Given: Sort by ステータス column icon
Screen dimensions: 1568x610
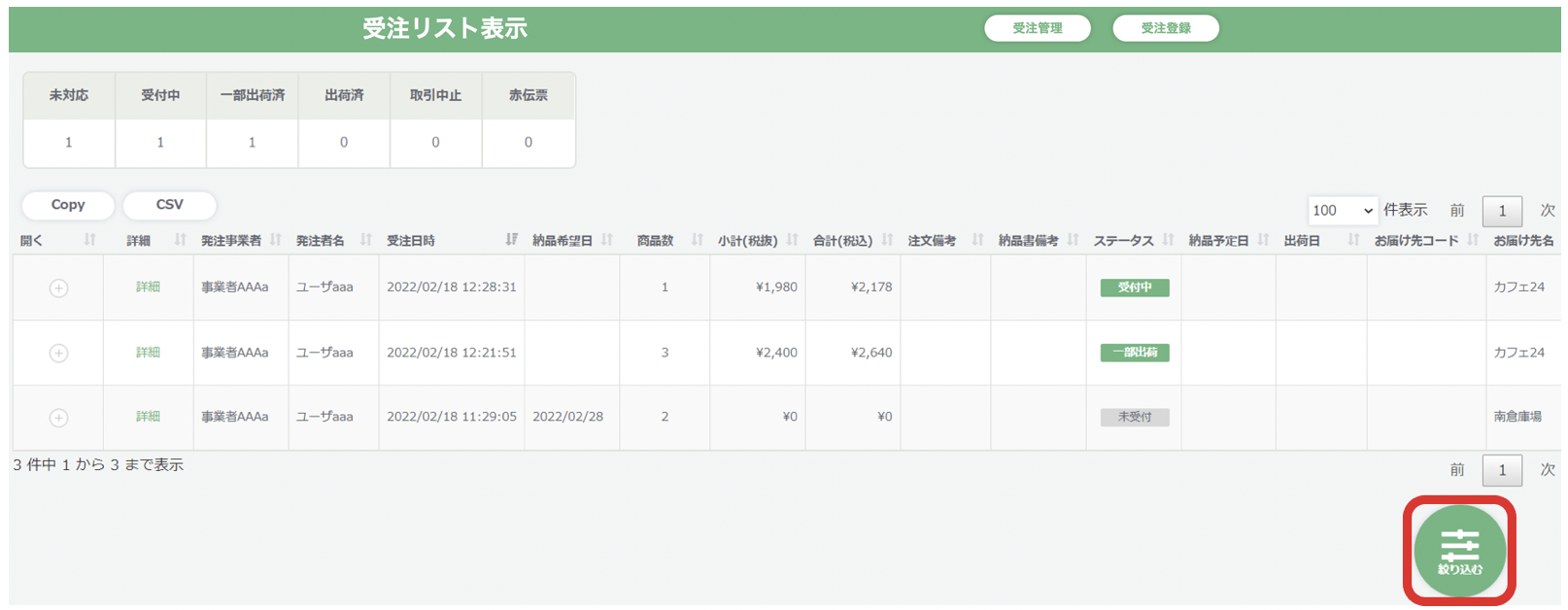Looking at the screenshot, I should [1169, 240].
